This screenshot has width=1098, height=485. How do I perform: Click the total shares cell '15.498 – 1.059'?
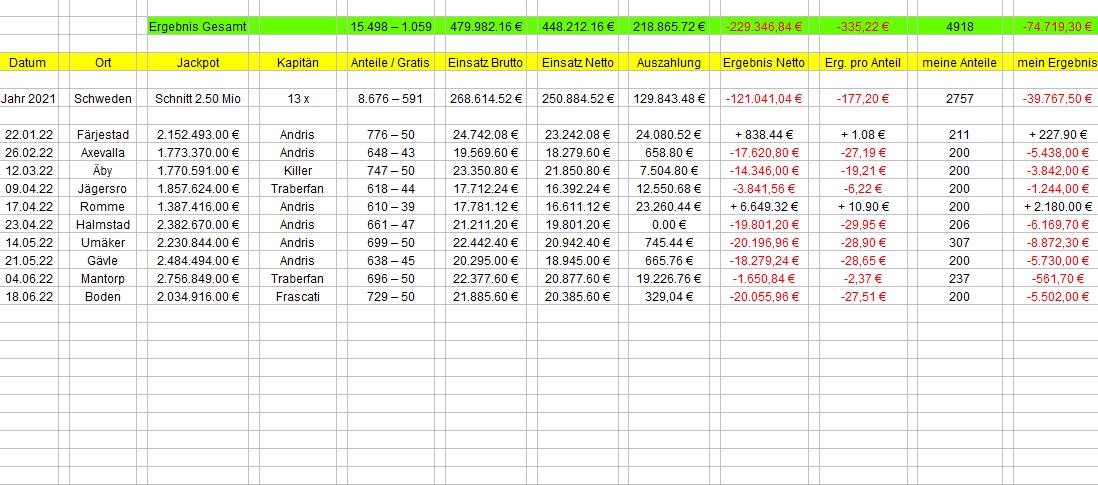pos(391,27)
